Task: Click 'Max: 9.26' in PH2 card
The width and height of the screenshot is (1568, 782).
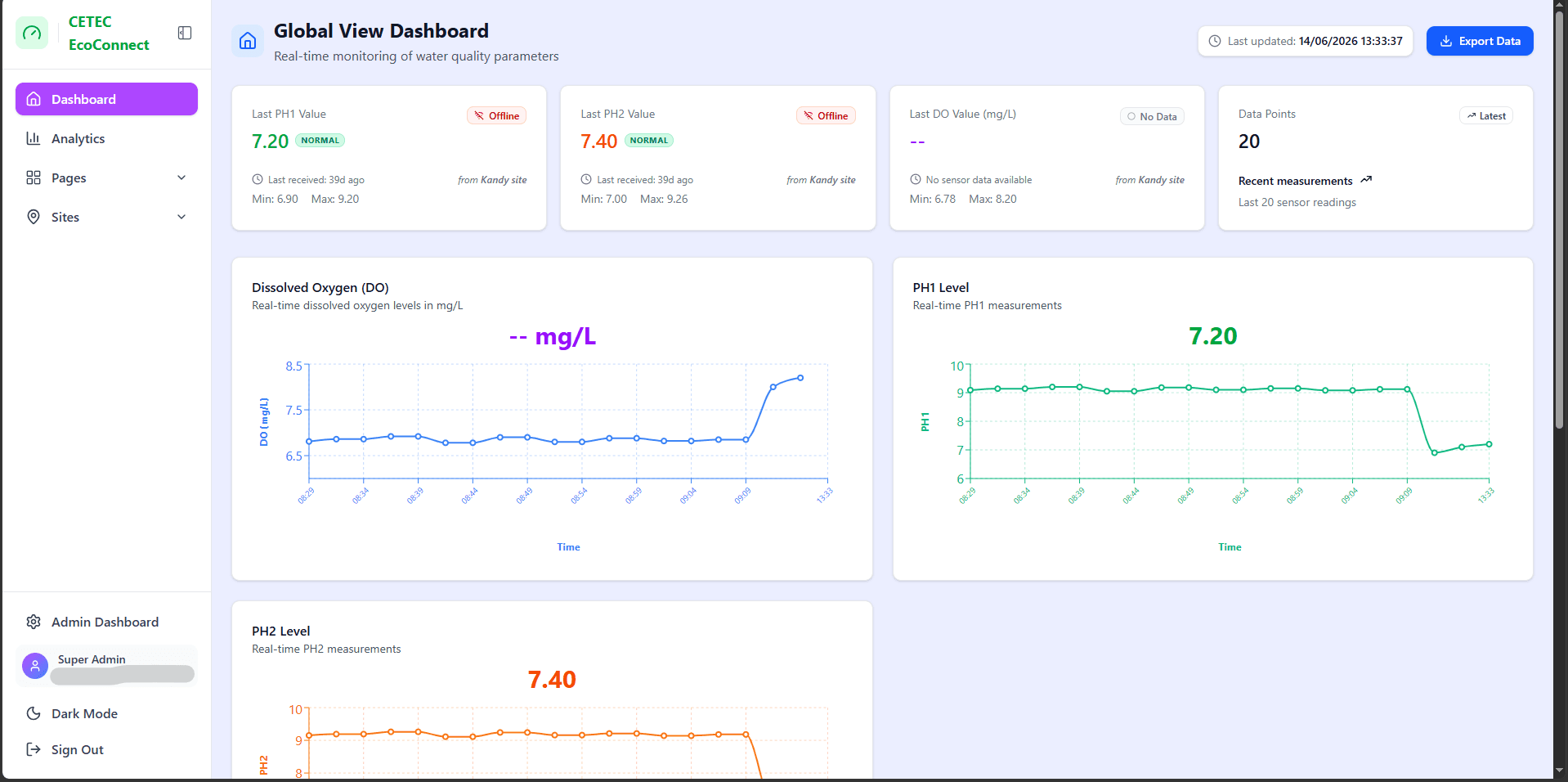Action: tap(664, 199)
